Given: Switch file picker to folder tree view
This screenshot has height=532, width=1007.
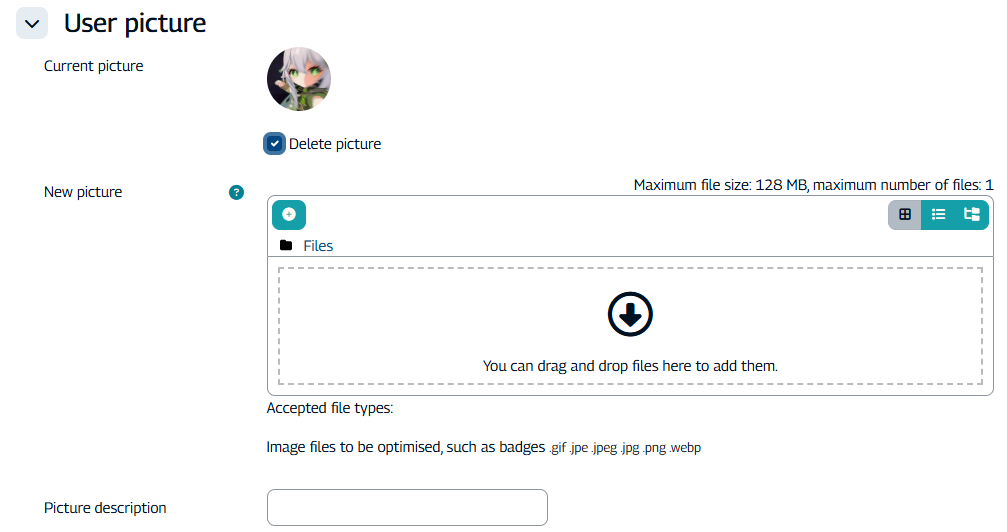Looking at the screenshot, I should pyautogui.click(x=971, y=215).
